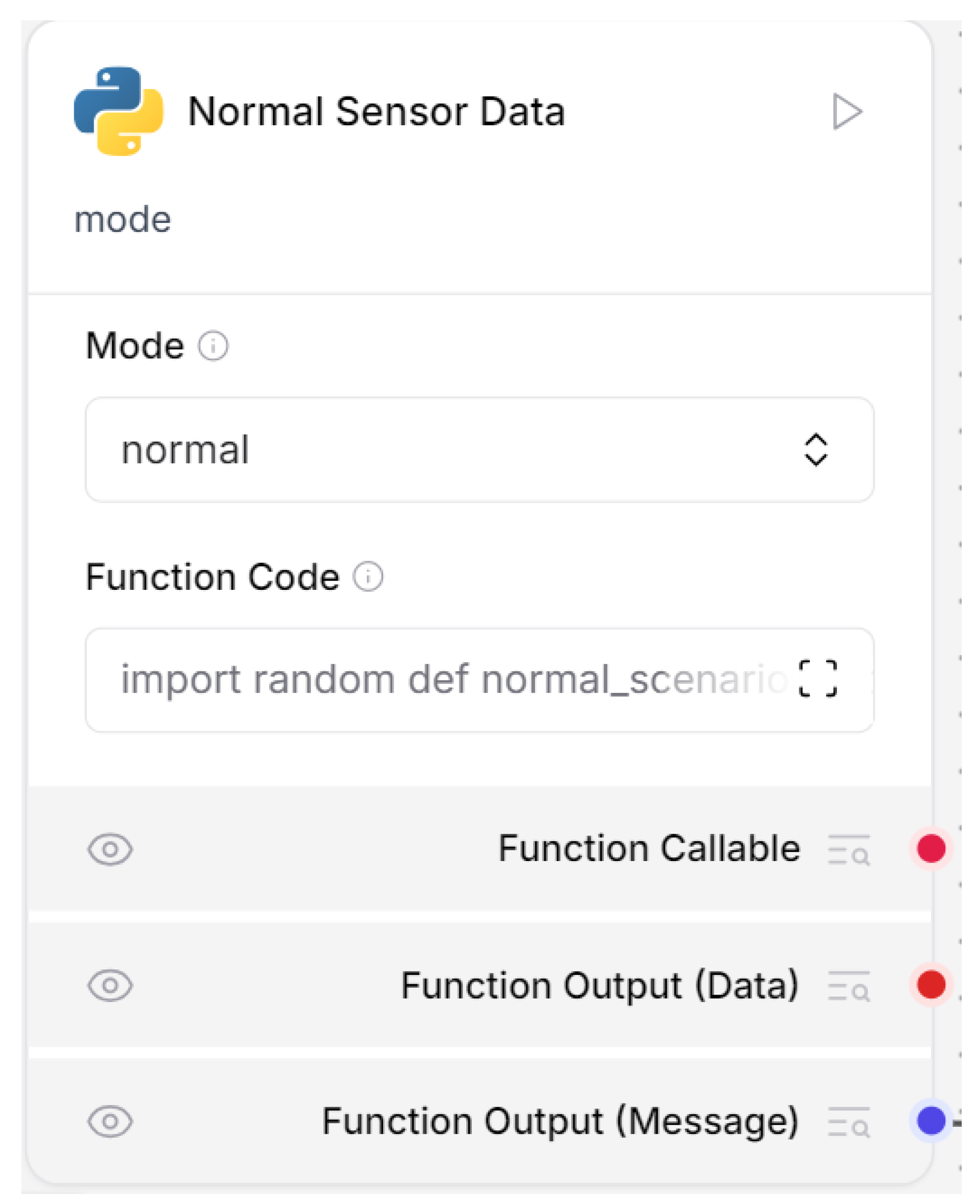This screenshot has height=1204, width=980.
Task: Click the Python logo icon
Action: [119, 111]
